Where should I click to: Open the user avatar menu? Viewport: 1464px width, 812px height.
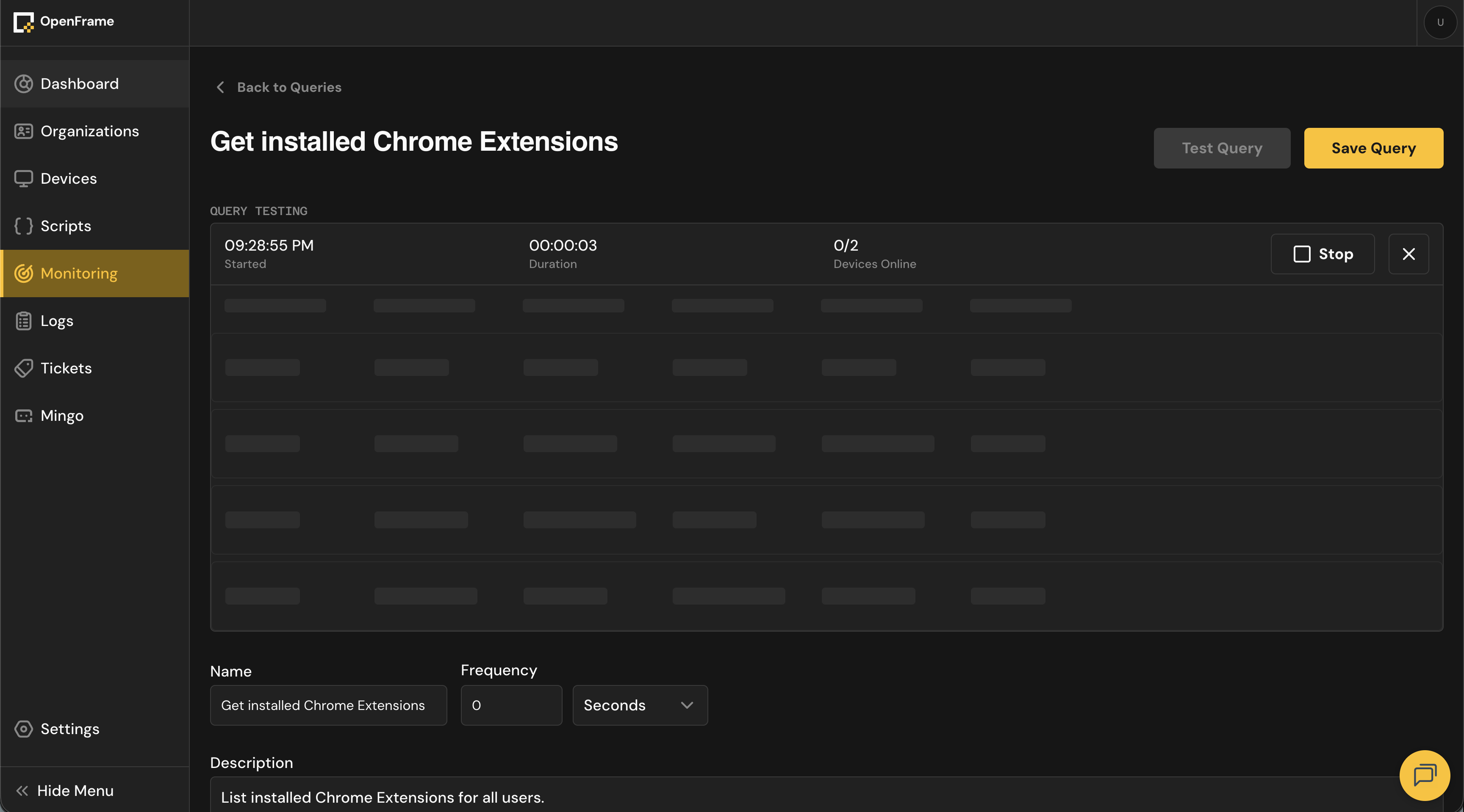pos(1440,23)
